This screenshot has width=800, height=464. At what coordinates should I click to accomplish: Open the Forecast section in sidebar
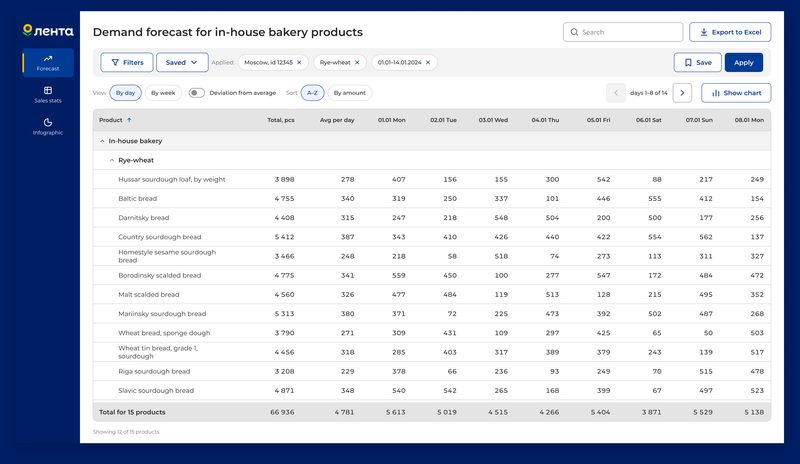point(48,62)
